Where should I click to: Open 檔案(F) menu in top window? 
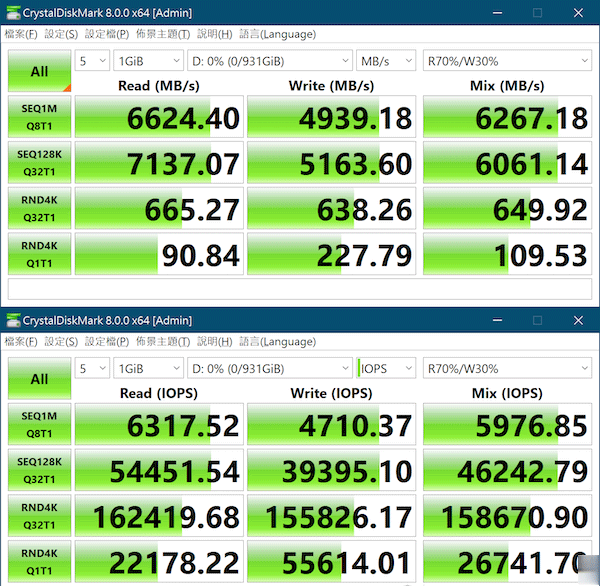[x=21, y=34]
